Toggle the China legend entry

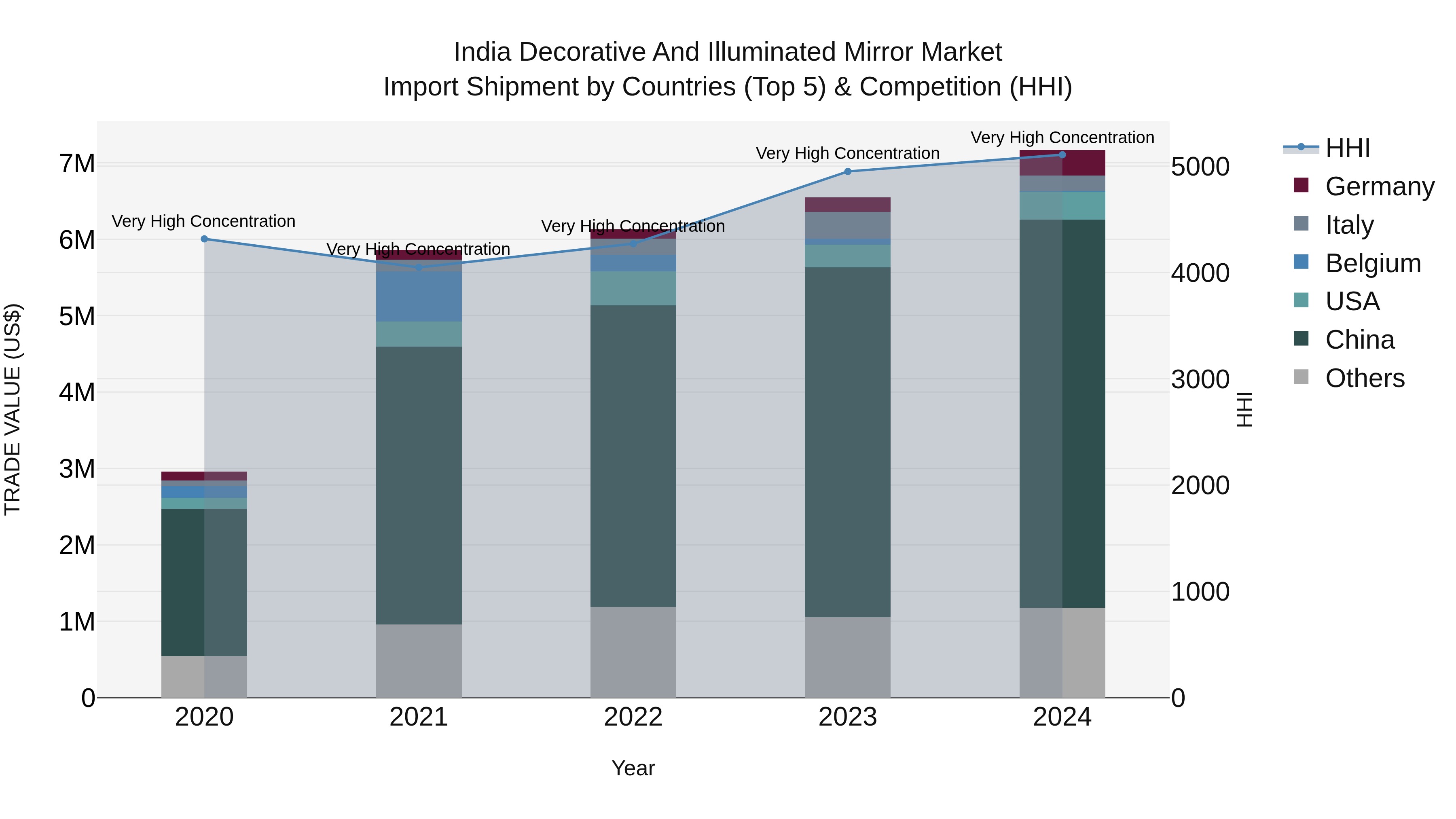point(1344,340)
